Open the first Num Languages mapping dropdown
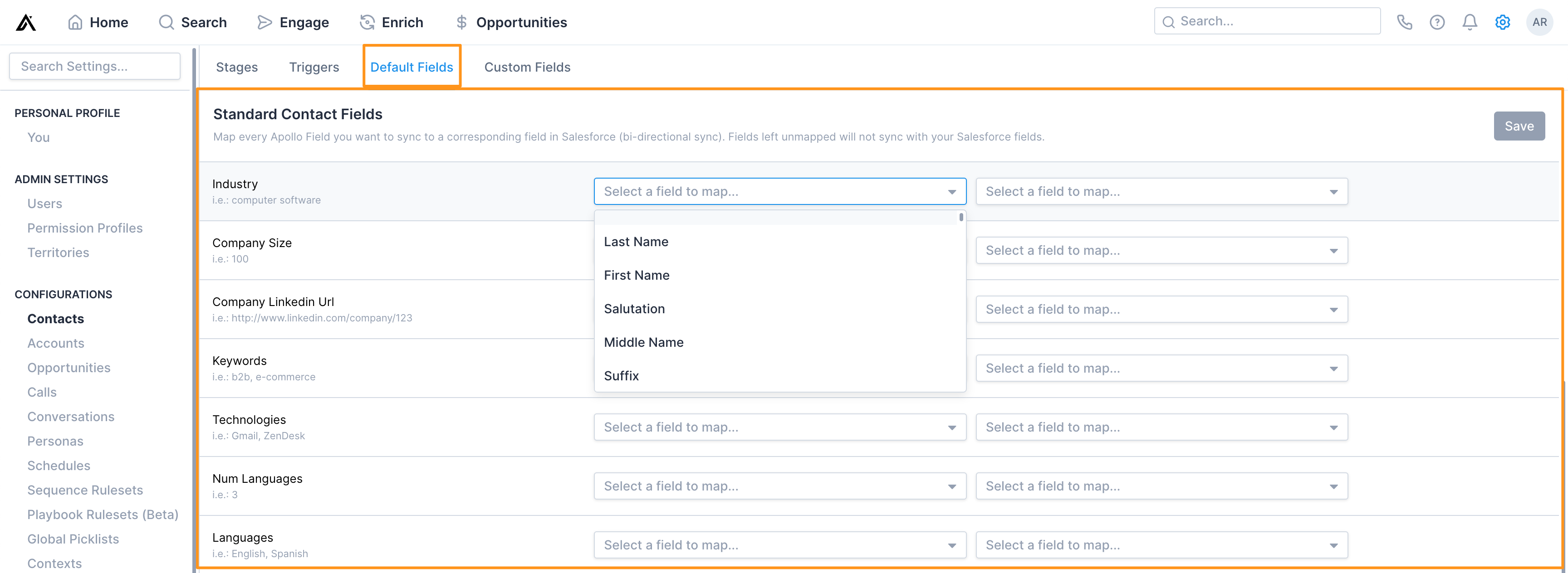This screenshot has height=573, width=1568. point(780,486)
